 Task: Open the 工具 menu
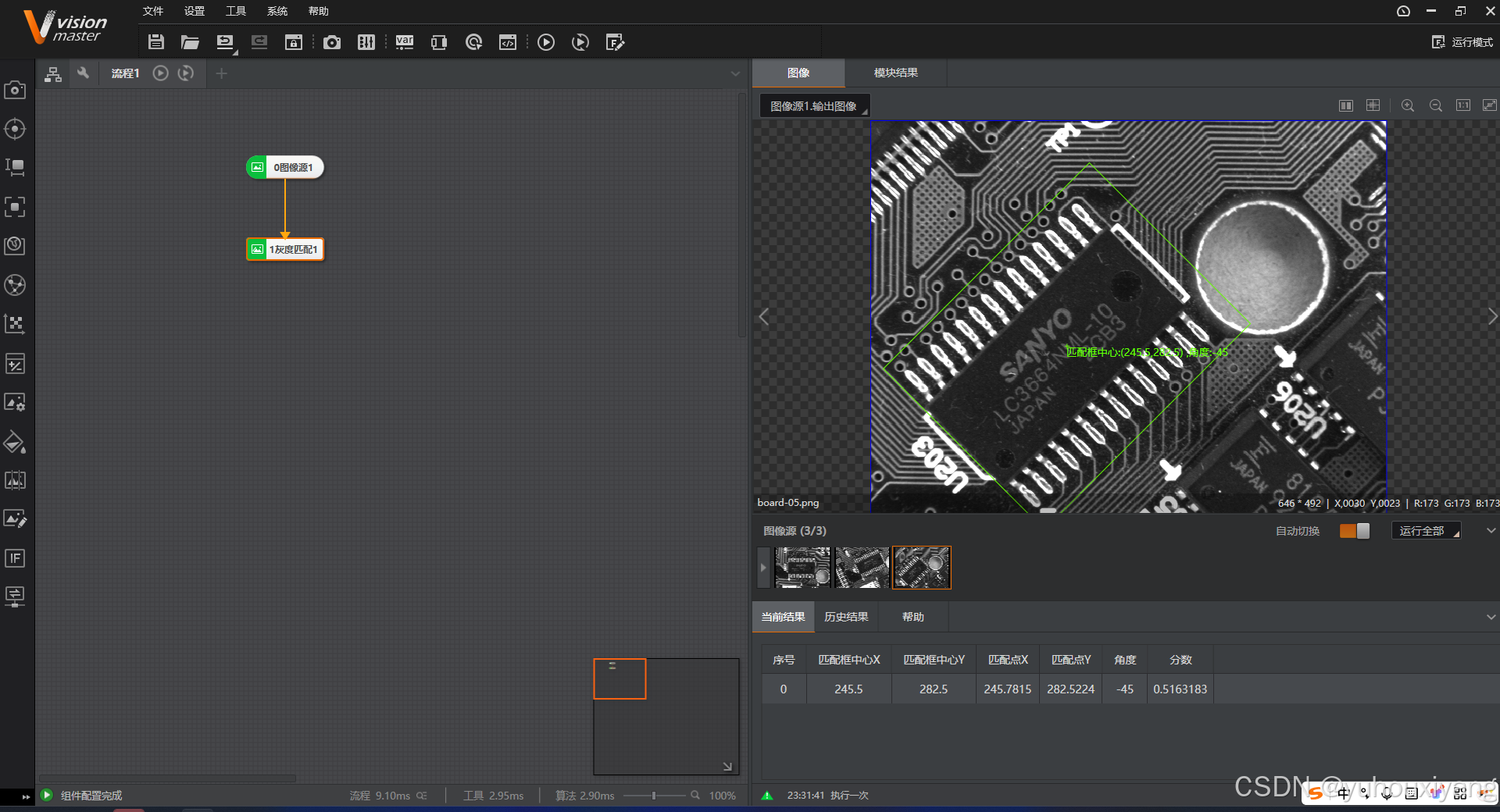click(236, 11)
